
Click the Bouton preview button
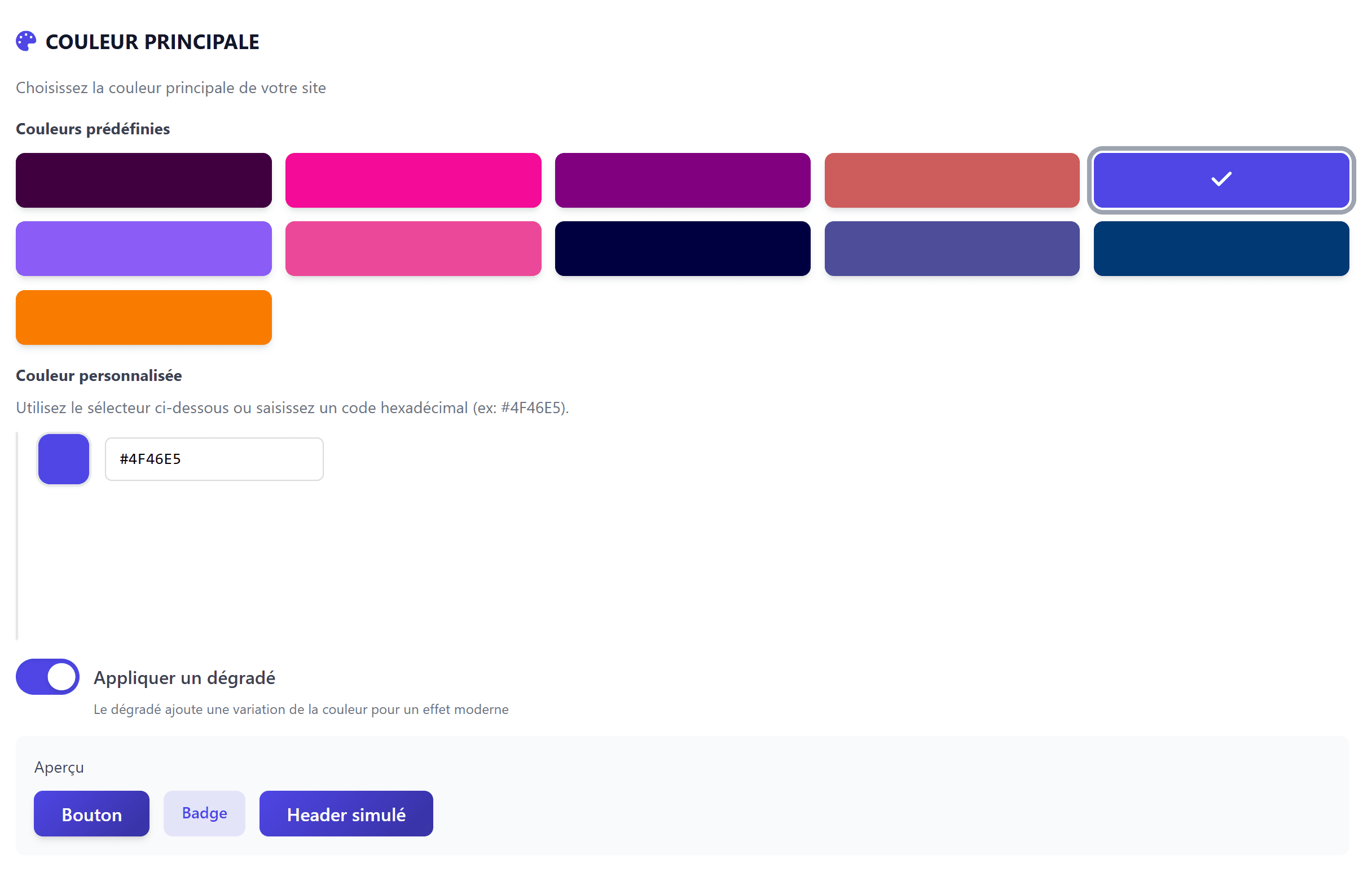(91, 814)
